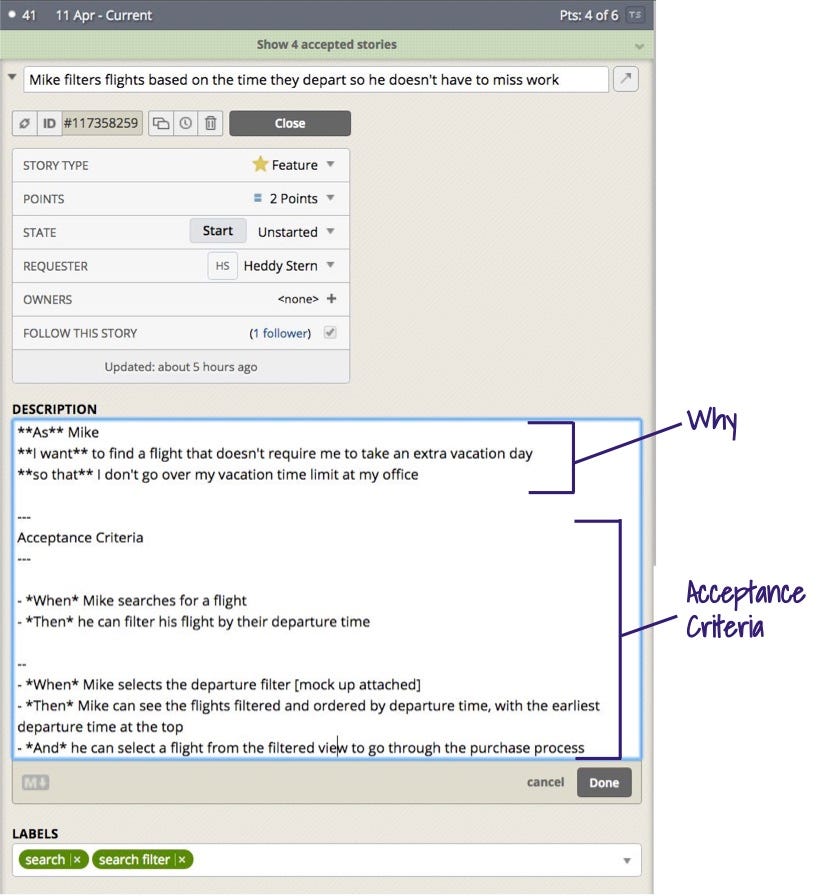The image size is (820, 896).
Task: Remove the search filter label
Action: point(180,859)
